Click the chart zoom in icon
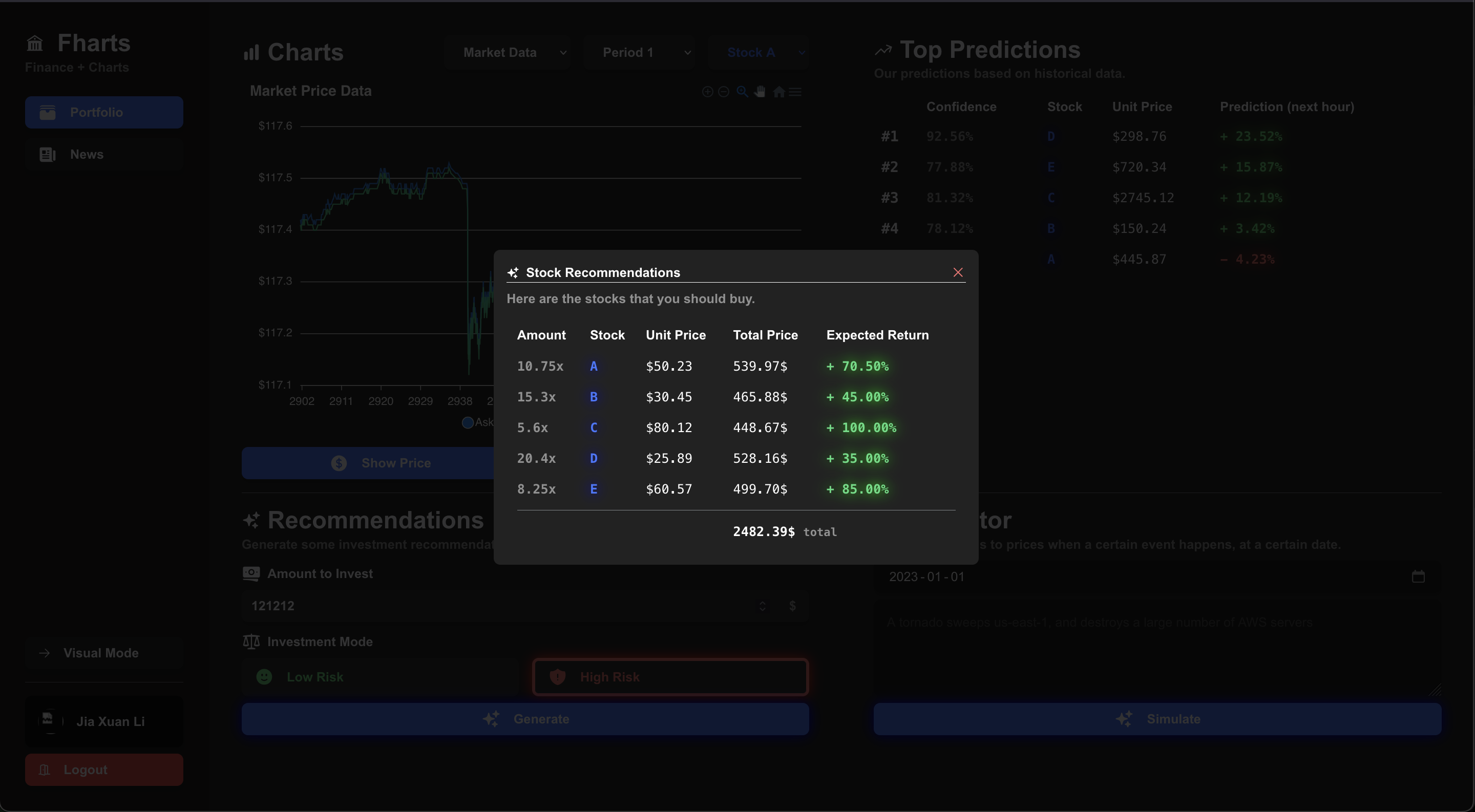Image resolution: width=1475 pixels, height=812 pixels. pos(707,92)
